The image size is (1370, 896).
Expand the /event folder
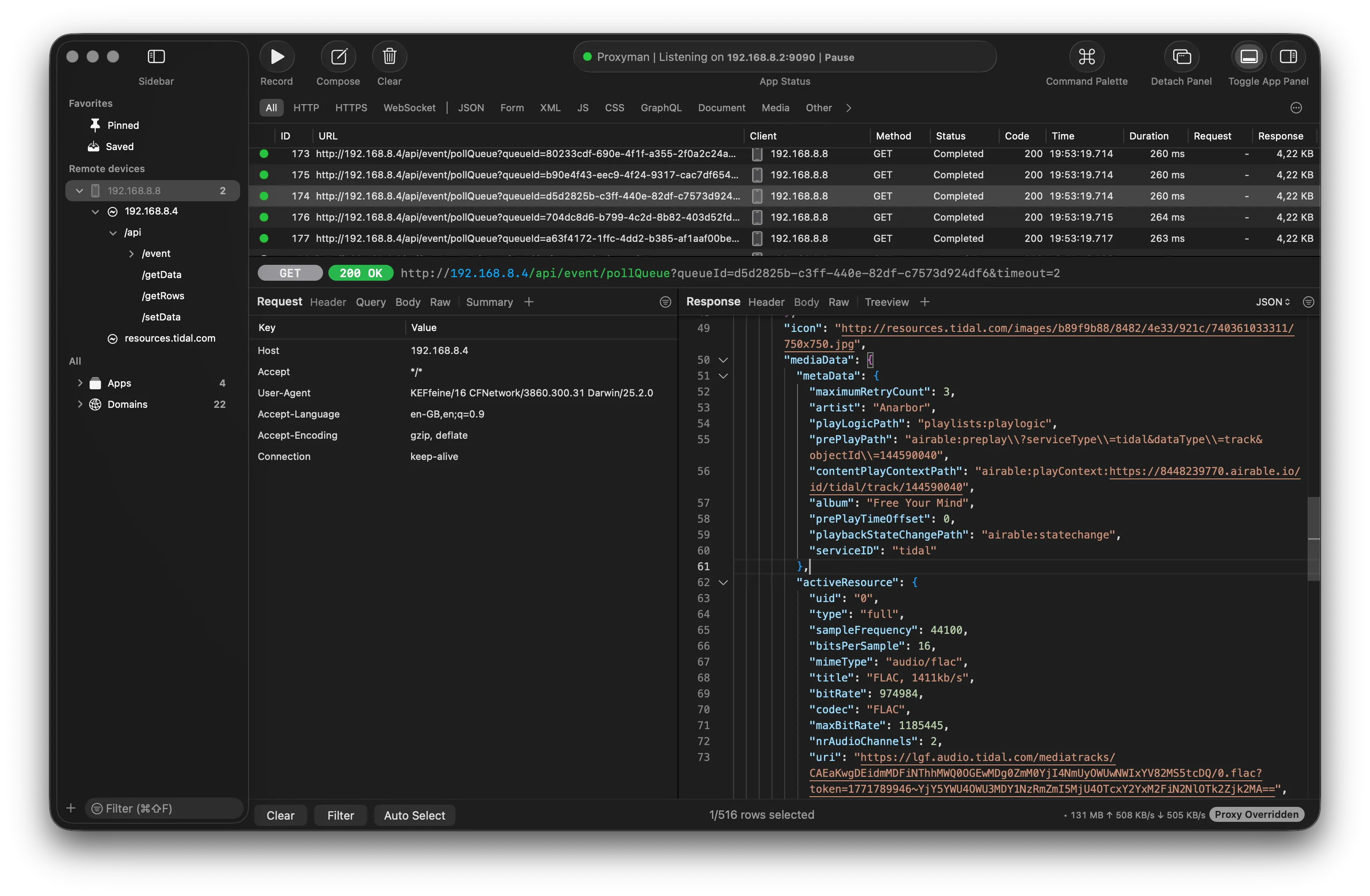[131, 254]
